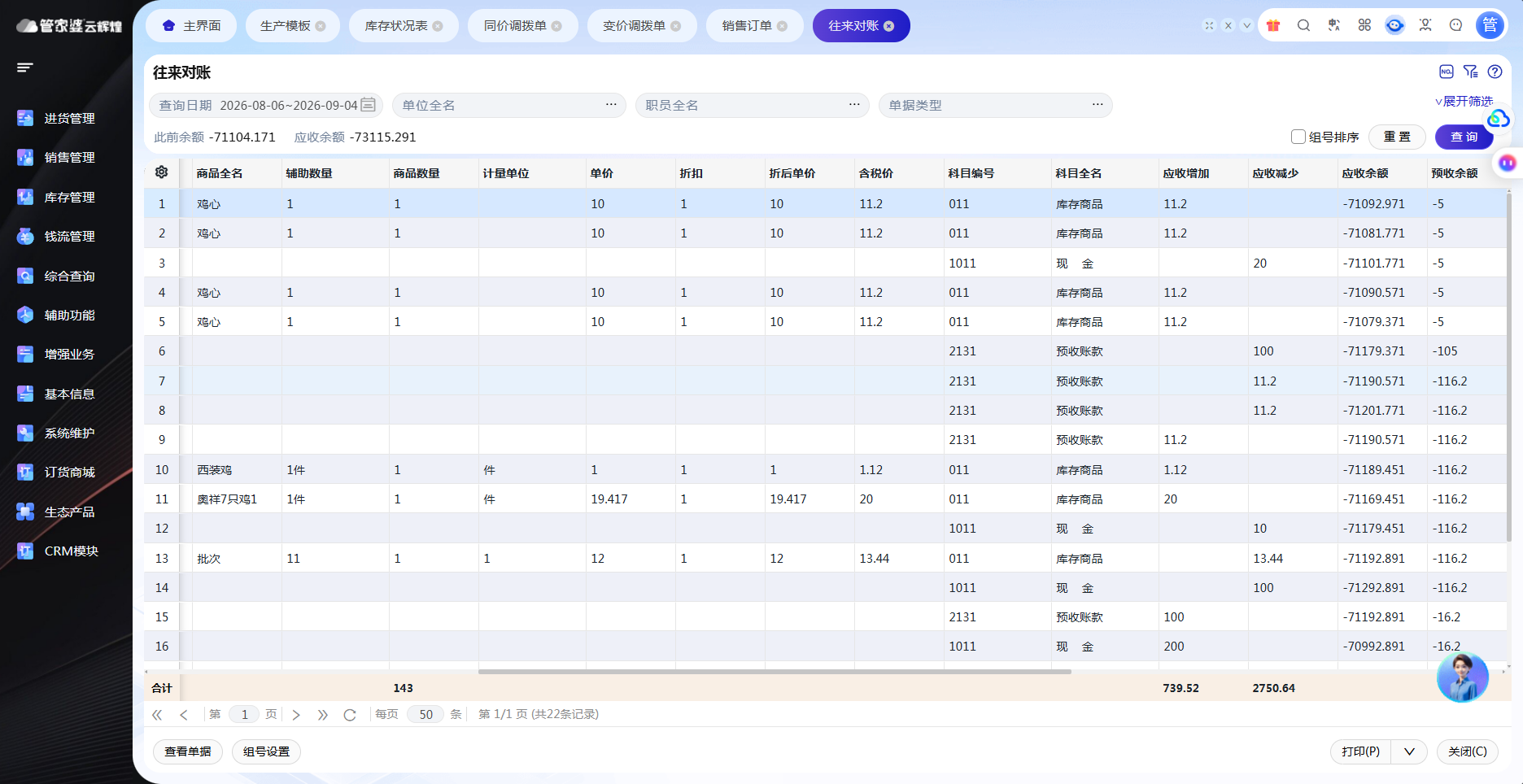The image size is (1523, 784).
Task: Open the print options dropdown arrow
Action: [x=1409, y=751]
